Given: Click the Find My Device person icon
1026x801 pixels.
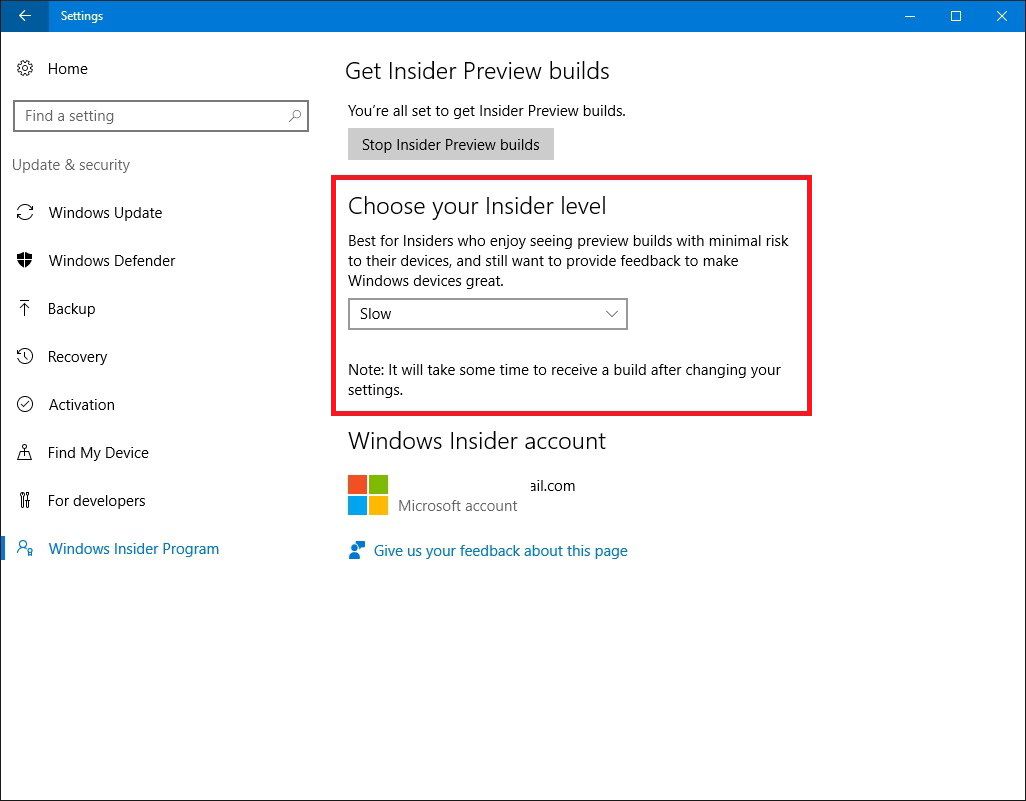Looking at the screenshot, I should click(x=25, y=452).
